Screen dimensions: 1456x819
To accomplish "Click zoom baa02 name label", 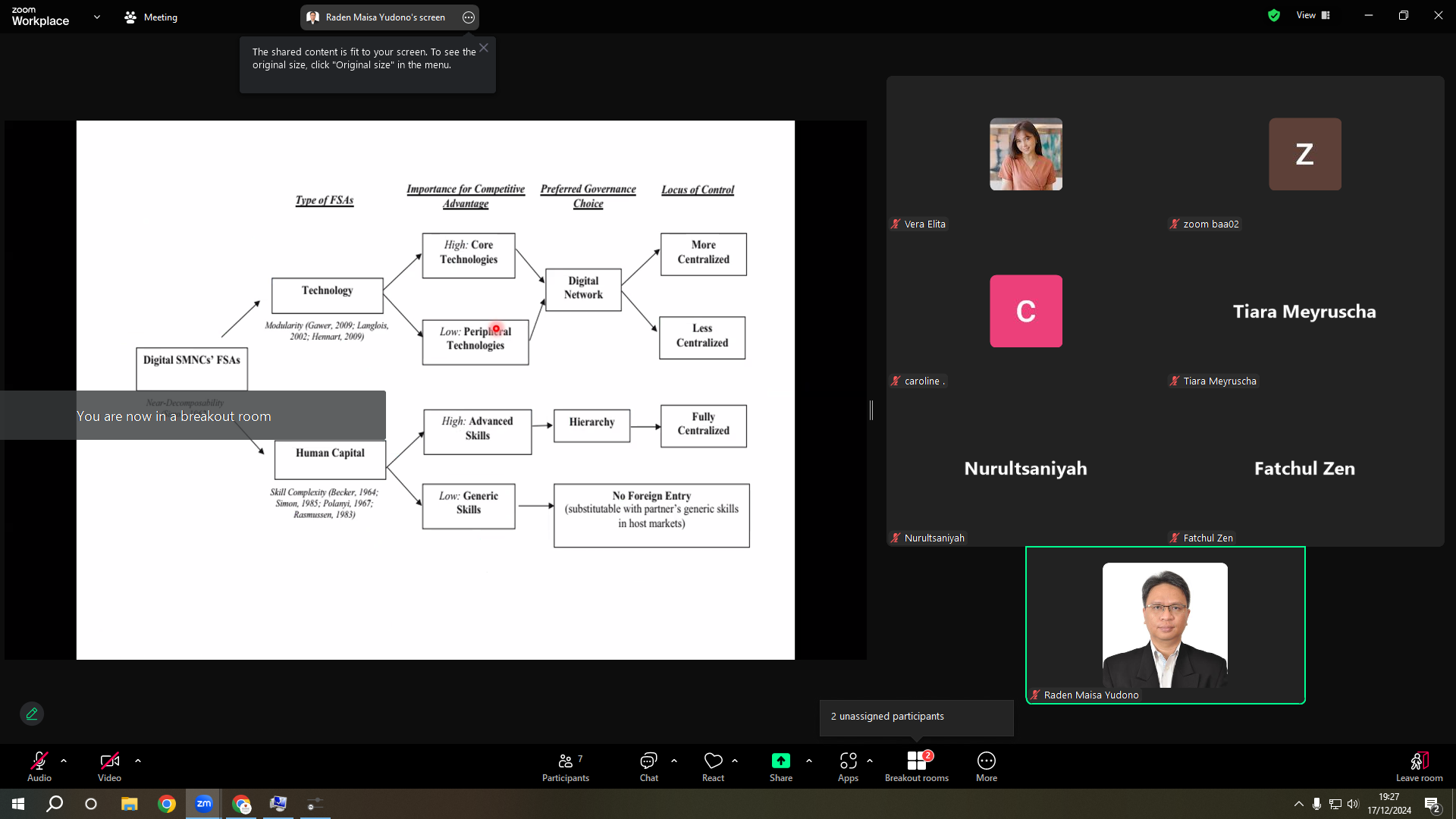I will click(1211, 224).
